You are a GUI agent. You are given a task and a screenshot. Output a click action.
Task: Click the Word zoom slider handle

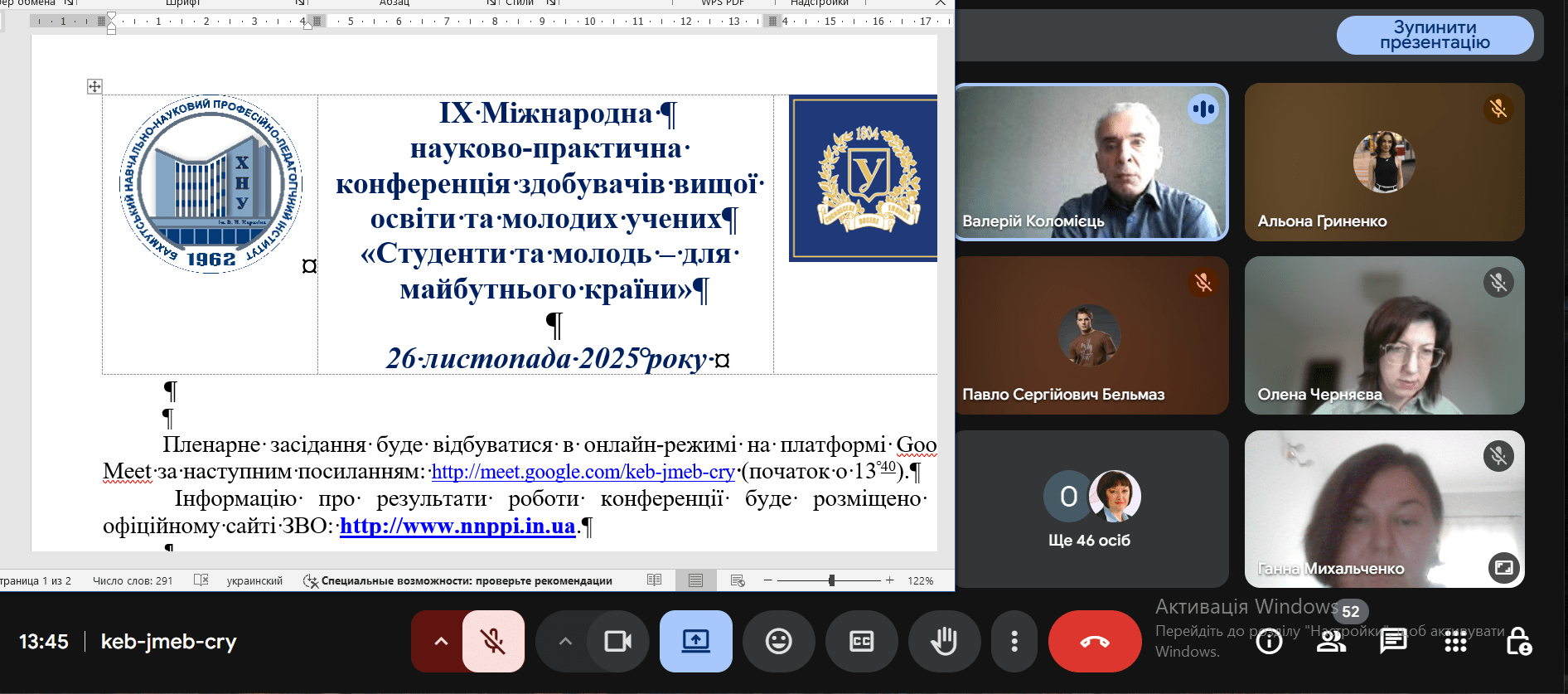831,580
